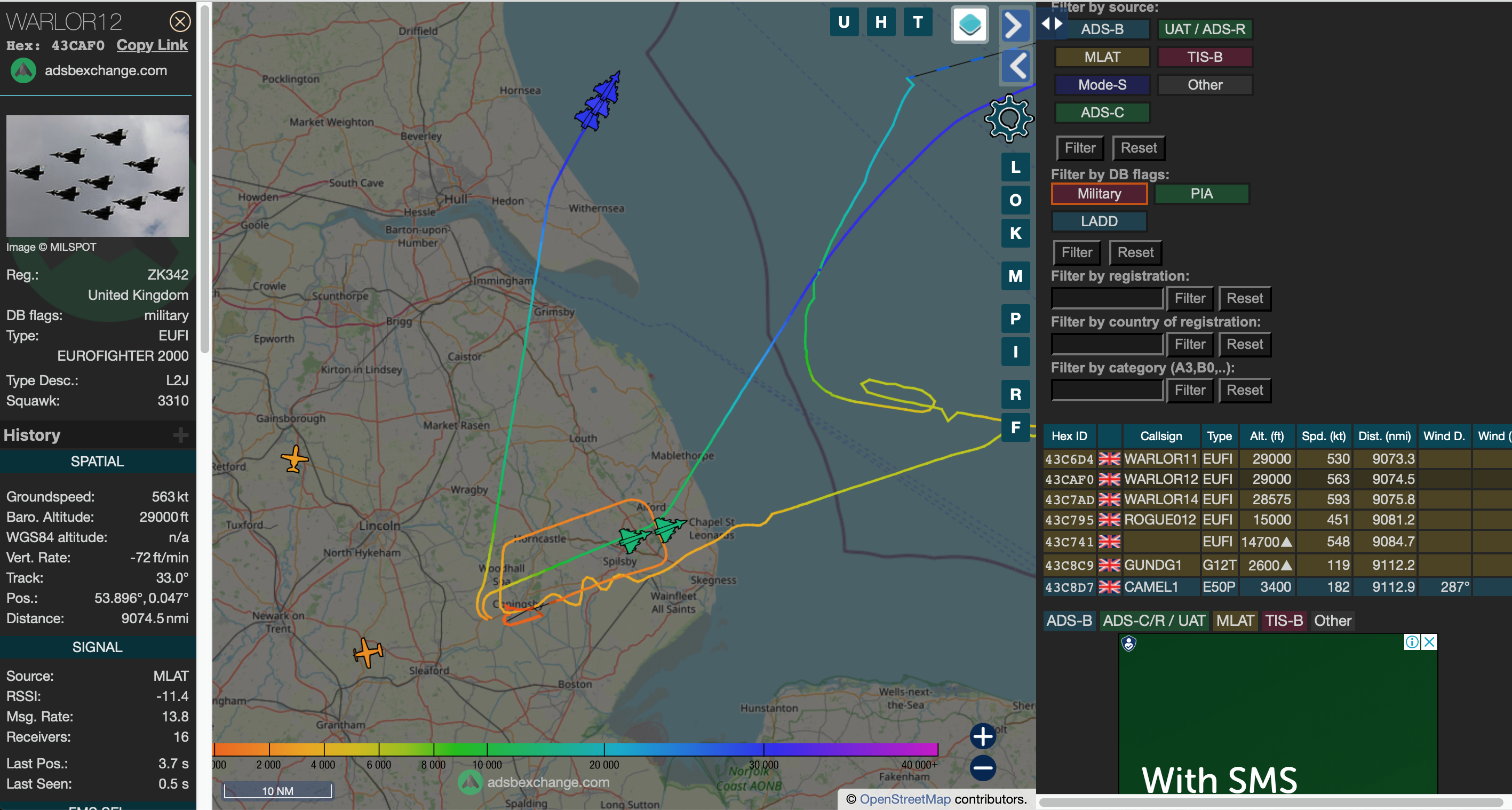Toggle the TIS-B source filter
Screen dimensions: 1512x810
point(1205,57)
